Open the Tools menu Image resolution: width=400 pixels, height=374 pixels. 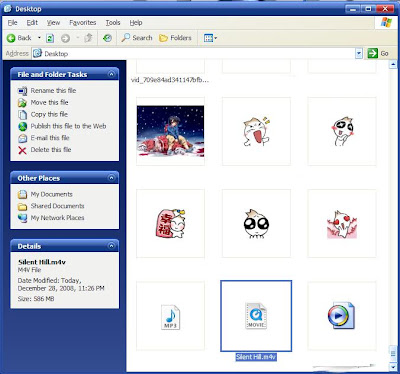click(113, 23)
